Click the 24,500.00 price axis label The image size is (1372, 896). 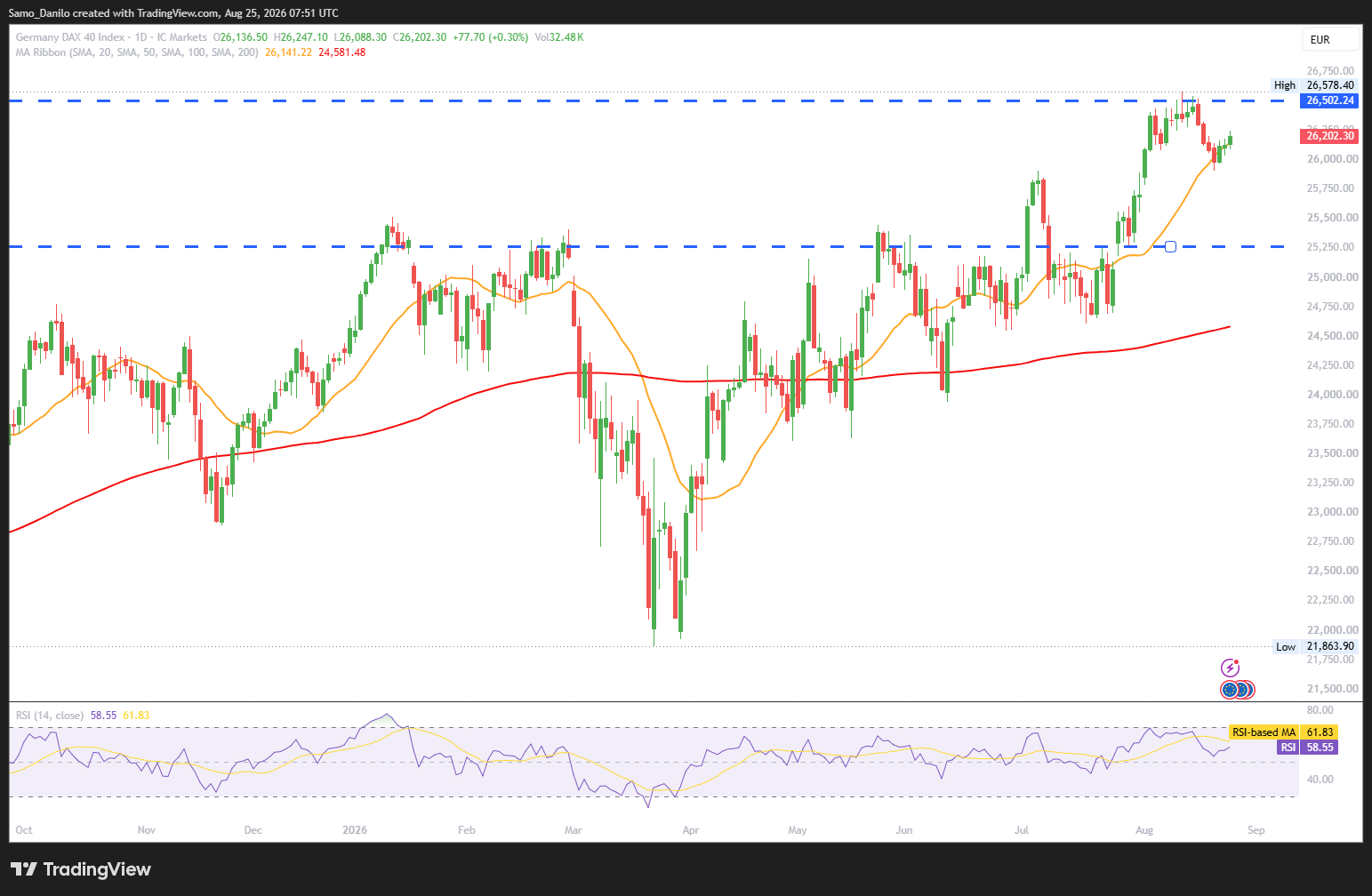pyautogui.click(x=1332, y=336)
